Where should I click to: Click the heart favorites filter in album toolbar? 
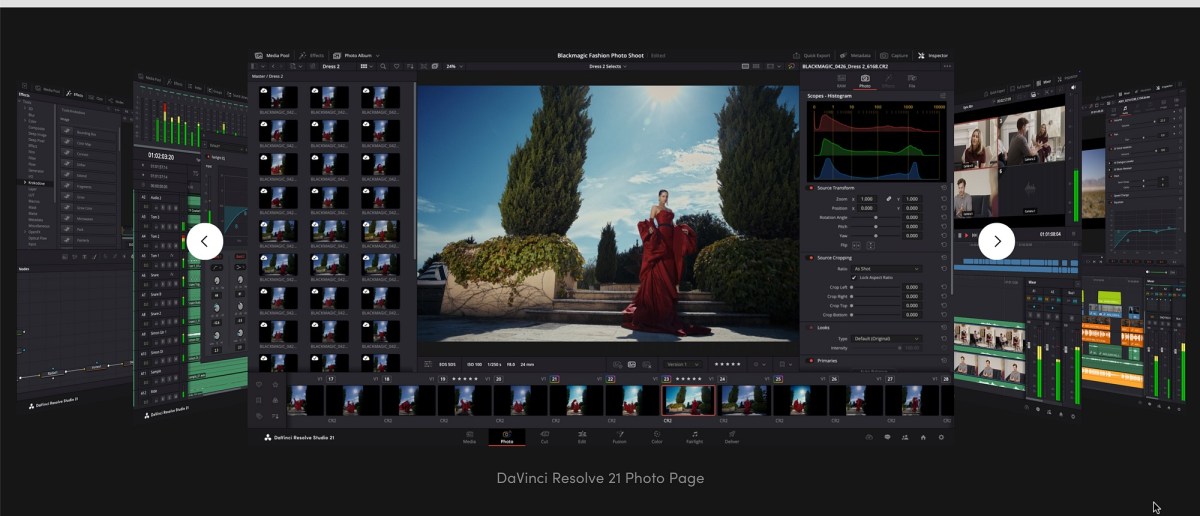click(397, 66)
